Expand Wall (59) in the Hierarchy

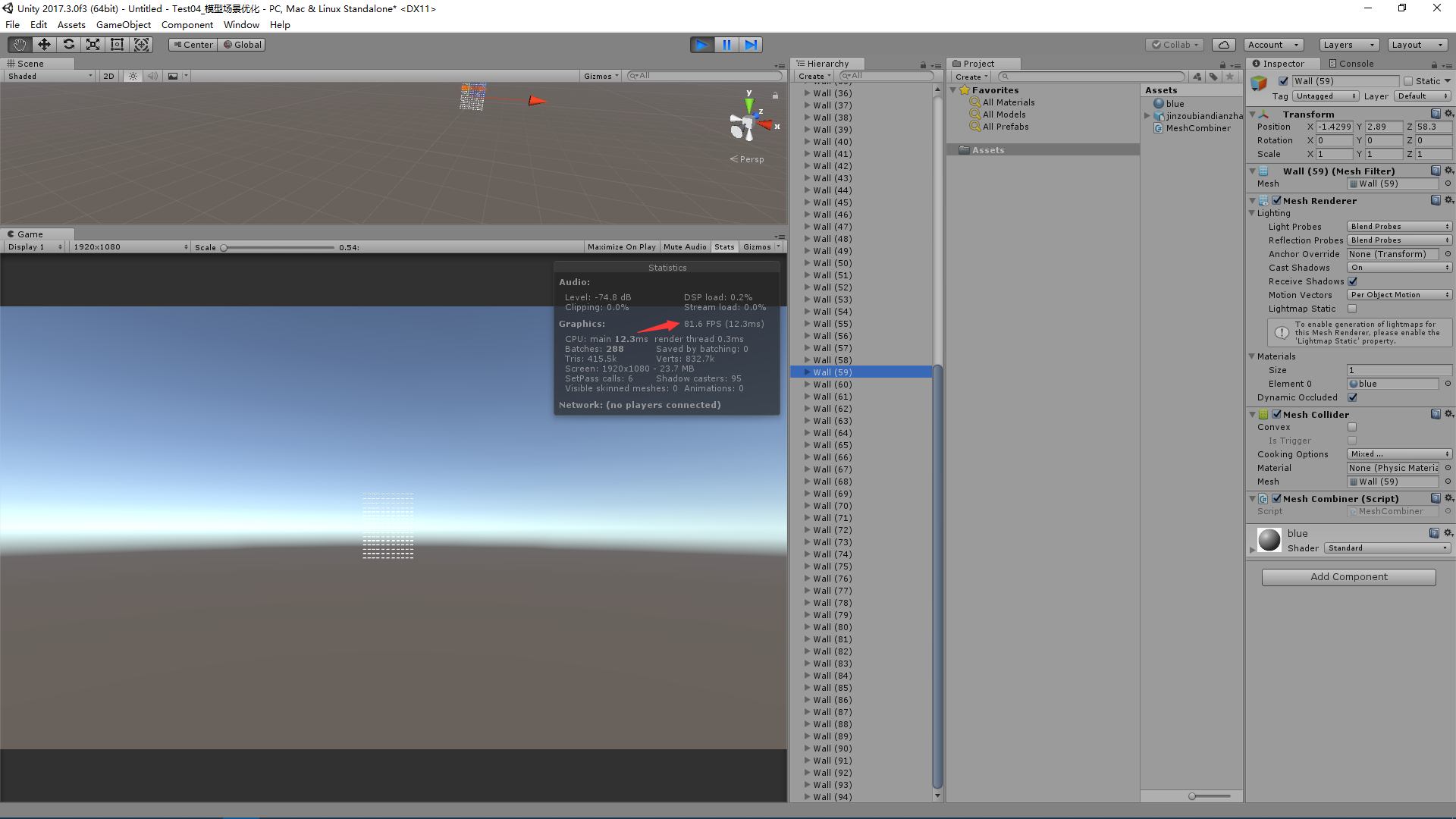click(x=807, y=372)
